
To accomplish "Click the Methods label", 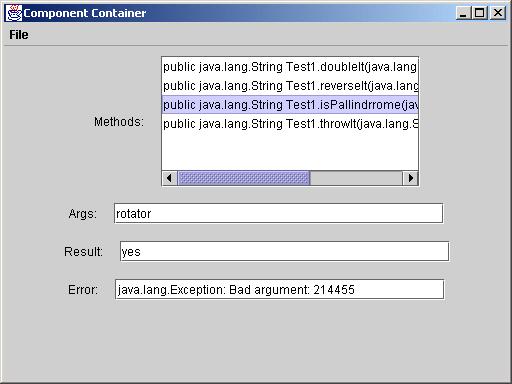I will [x=119, y=122].
